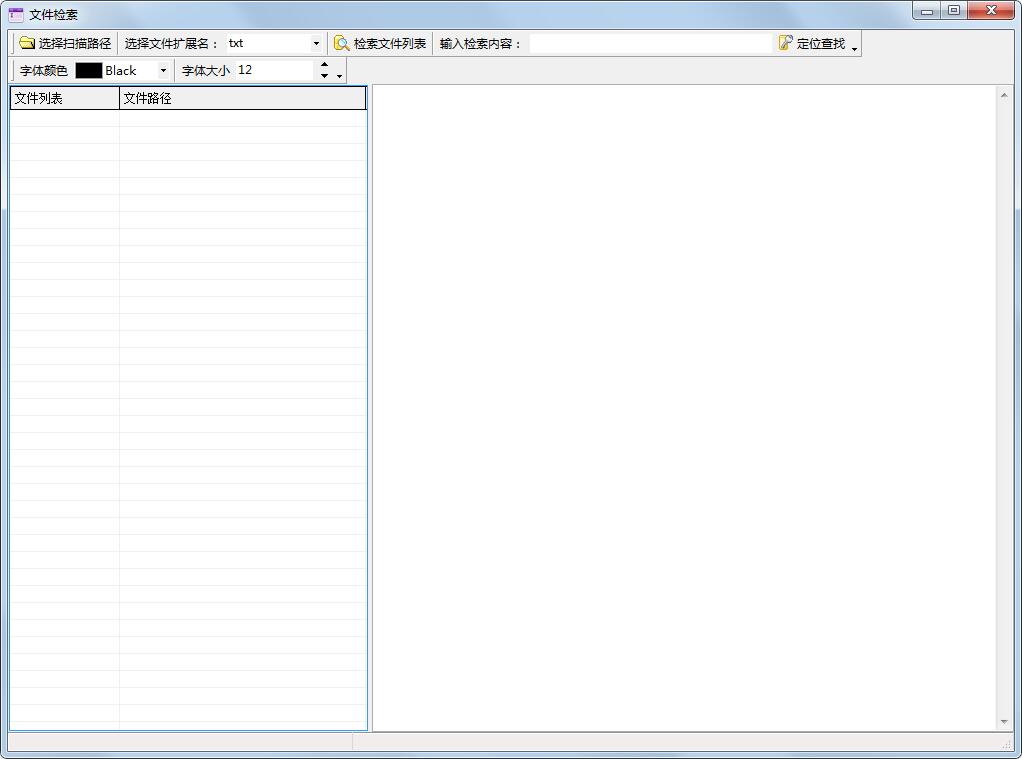The height and width of the screenshot is (759, 1022).
Task: Open the file extension dropdown showing txt
Action: [316, 43]
